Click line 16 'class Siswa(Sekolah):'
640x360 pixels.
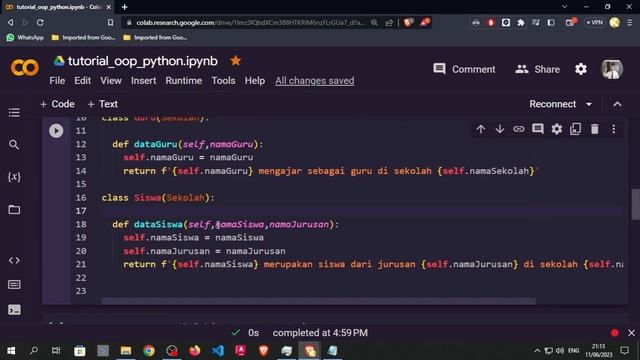tap(158, 198)
